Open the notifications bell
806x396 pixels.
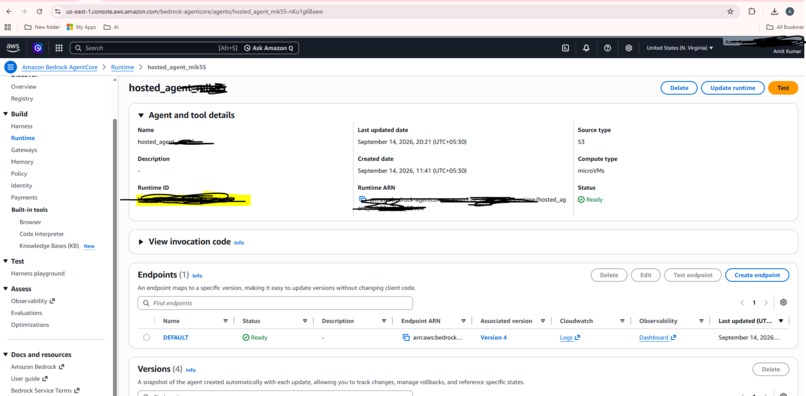coord(586,48)
